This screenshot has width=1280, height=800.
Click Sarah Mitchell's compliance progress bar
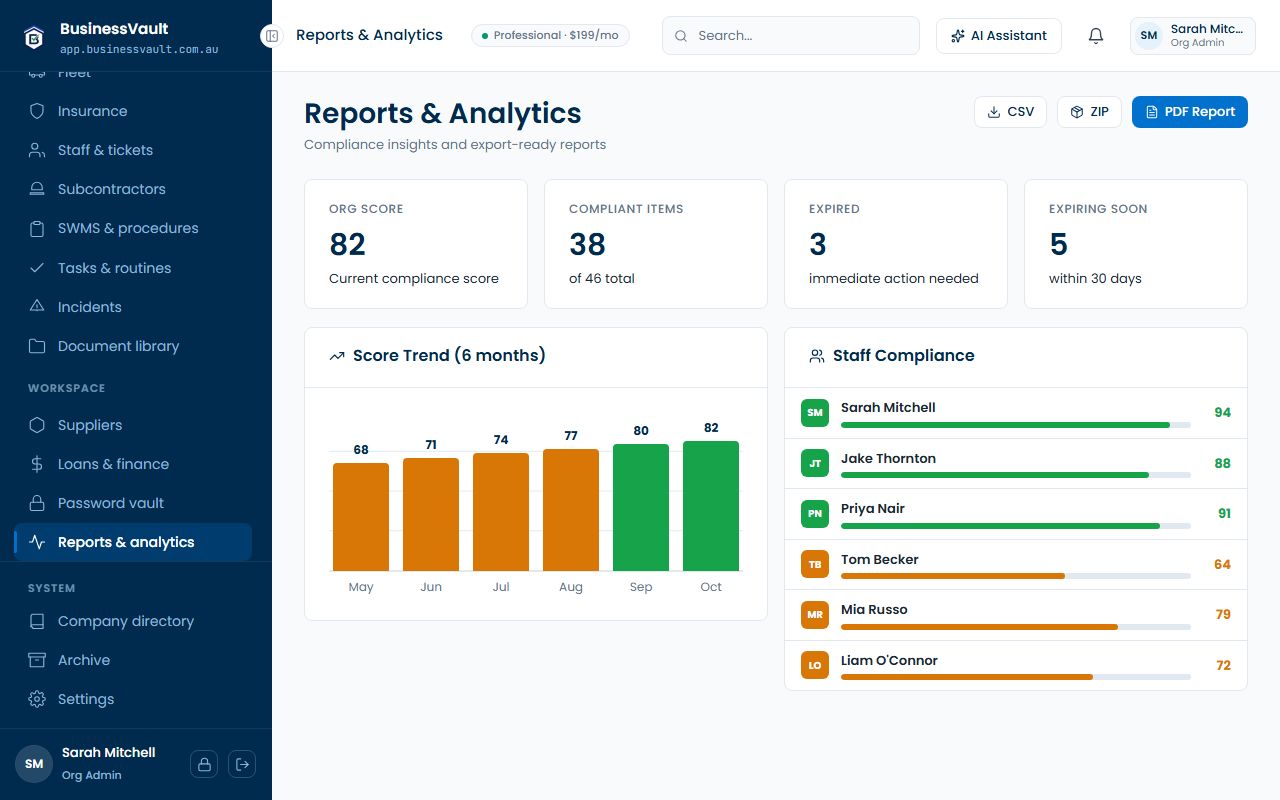pyautogui.click(x=1016, y=425)
